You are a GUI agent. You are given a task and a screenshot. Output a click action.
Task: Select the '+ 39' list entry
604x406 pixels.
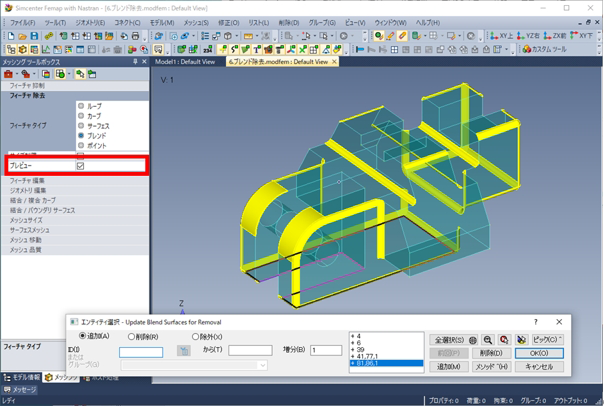coord(386,349)
